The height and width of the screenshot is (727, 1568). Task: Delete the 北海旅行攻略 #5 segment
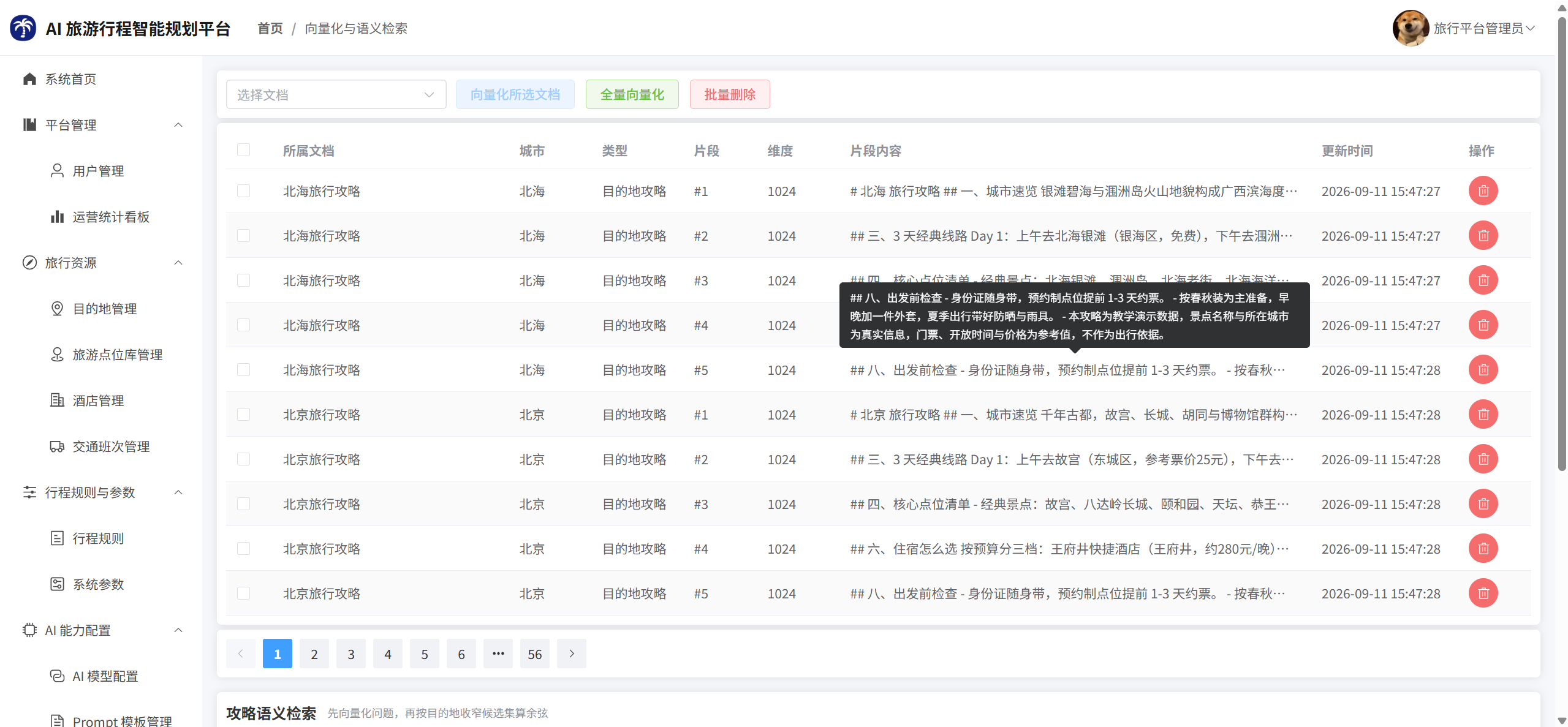coord(1483,369)
